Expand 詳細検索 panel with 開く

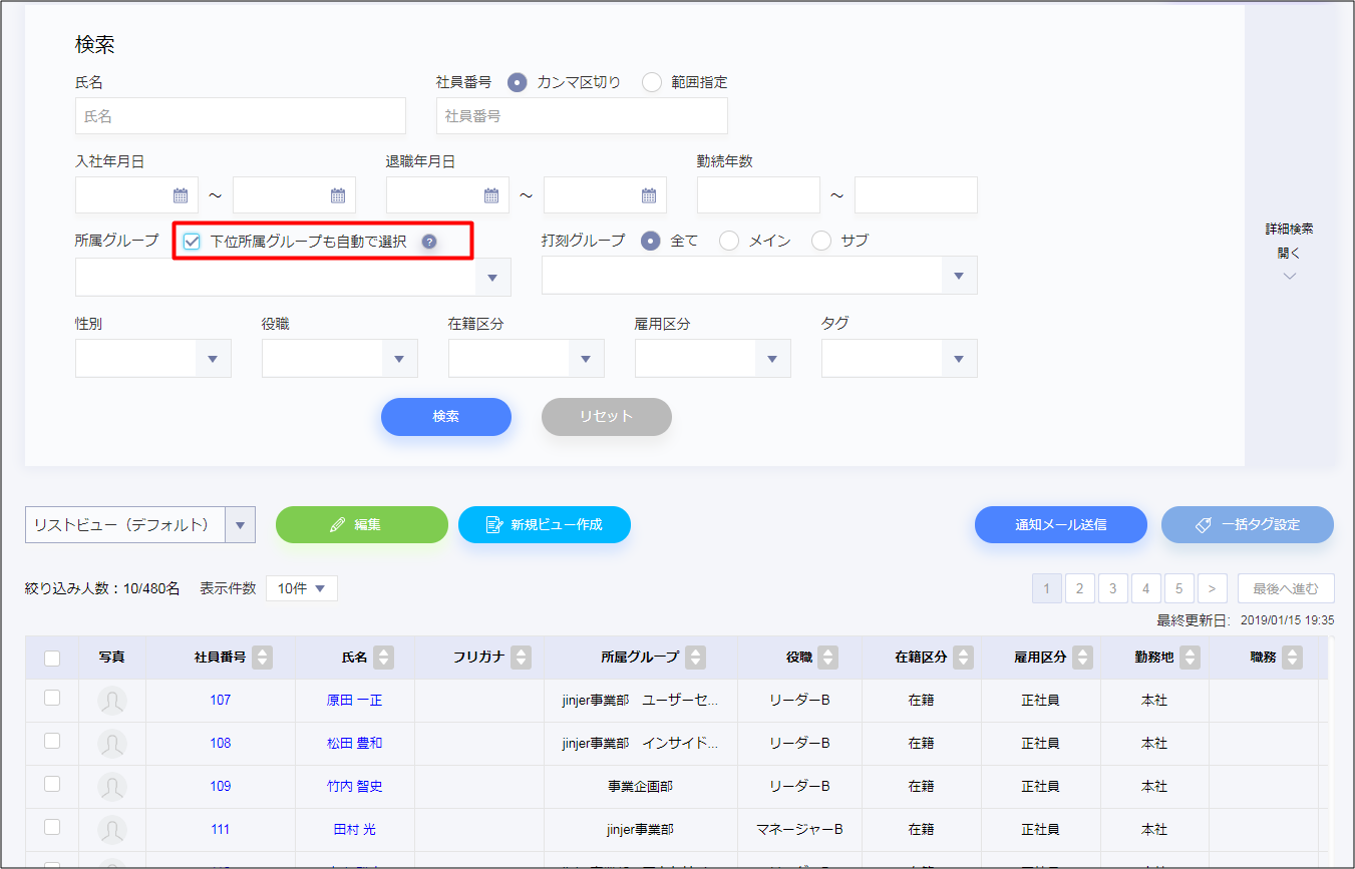tap(1289, 254)
